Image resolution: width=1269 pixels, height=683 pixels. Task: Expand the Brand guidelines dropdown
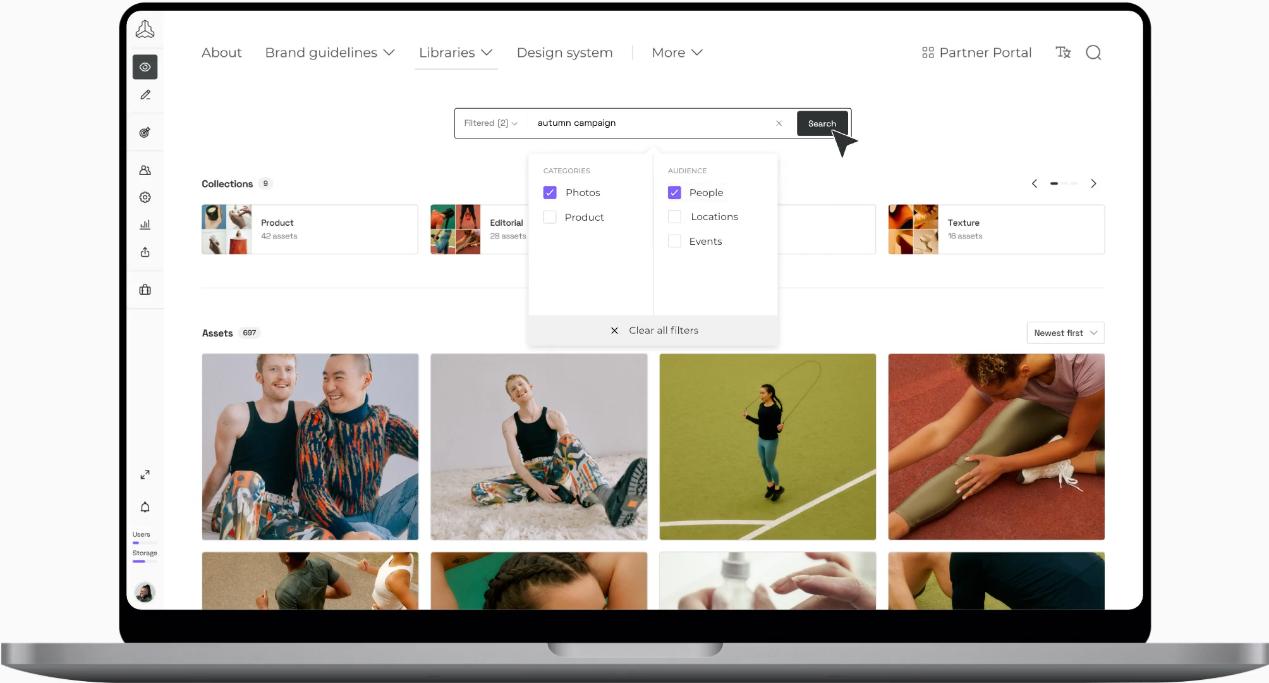coord(329,53)
